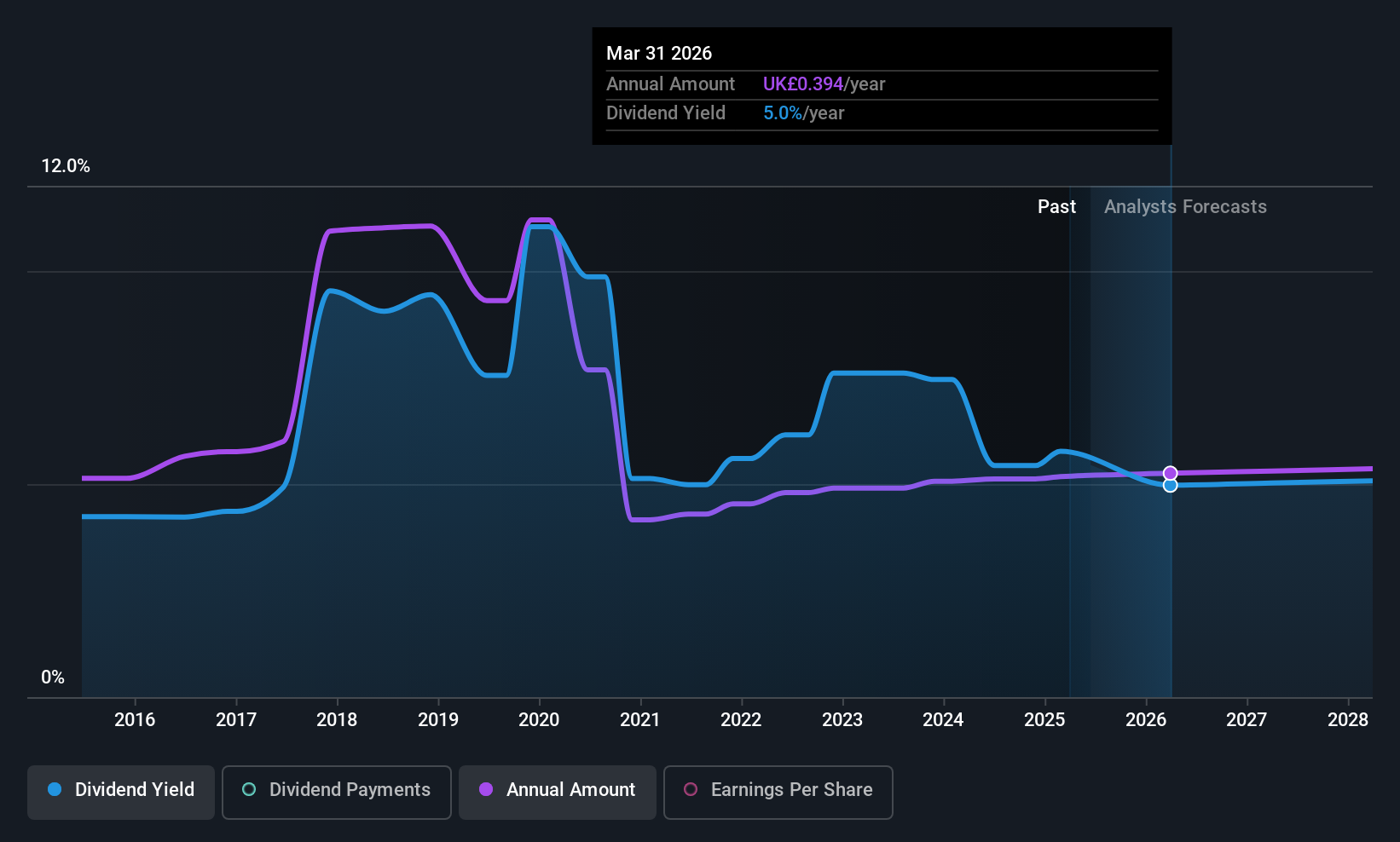Click the Annual Amount label in tooltip
1400x842 pixels.
pyautogui.click(x=670, y=84)
